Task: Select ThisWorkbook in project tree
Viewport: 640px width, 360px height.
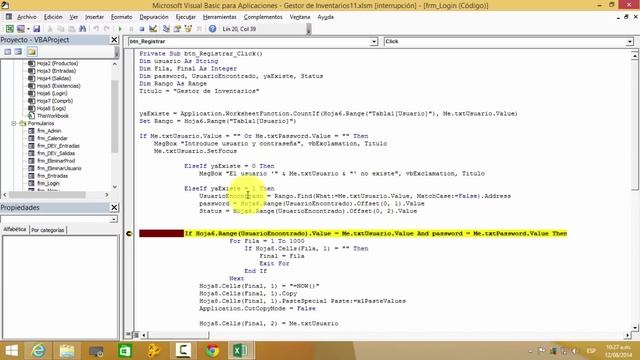Action: point(53,116)
